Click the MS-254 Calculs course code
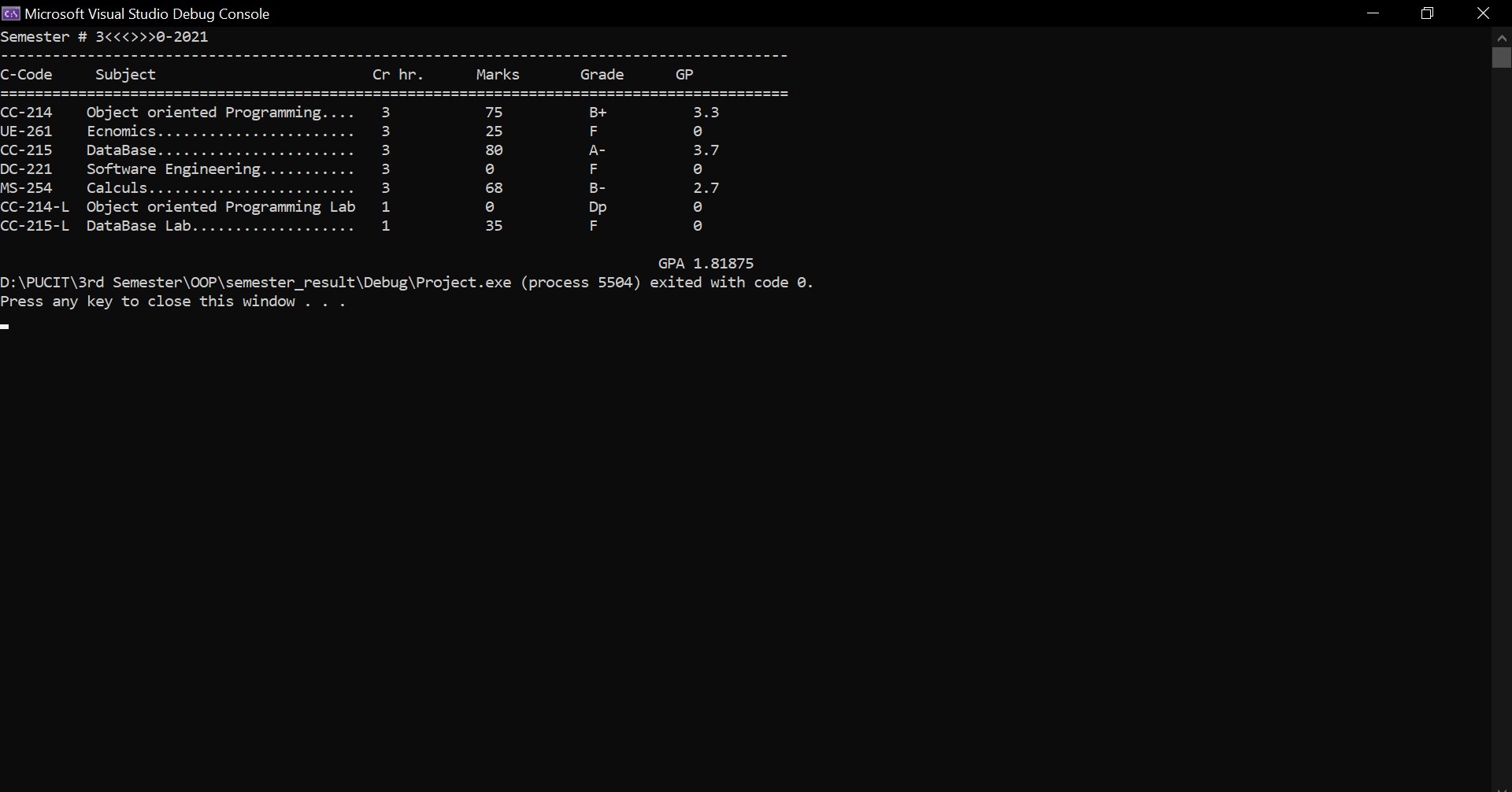This screenshot has width=1512, height=792. point(27,188)
